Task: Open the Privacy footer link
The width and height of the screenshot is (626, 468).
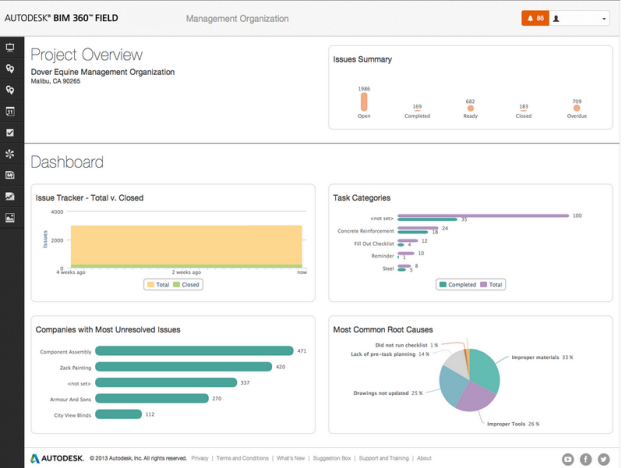Action: 200,458
